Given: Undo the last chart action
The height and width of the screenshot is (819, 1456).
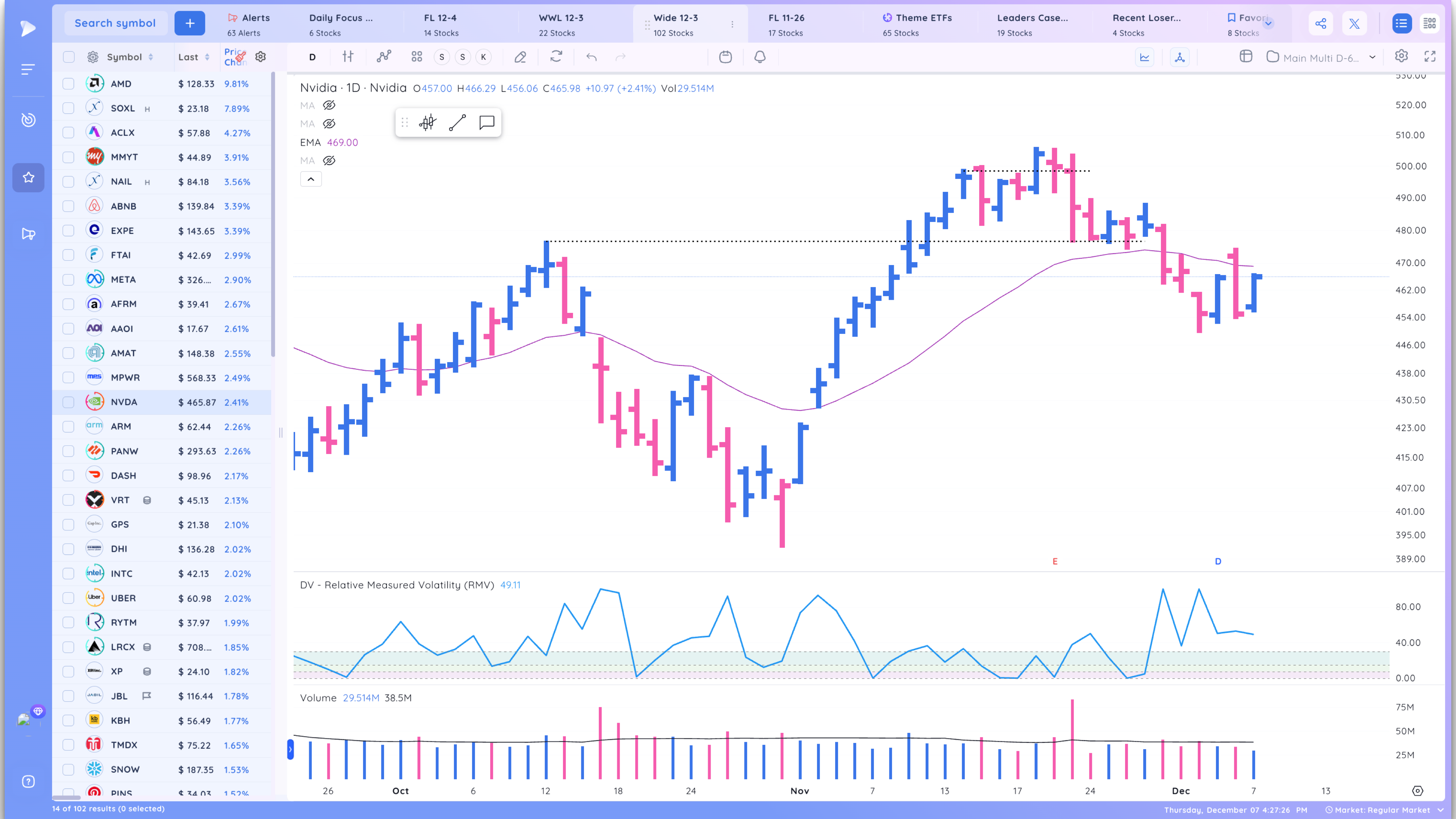Looking at the screenshot, I should click(591, 56).
